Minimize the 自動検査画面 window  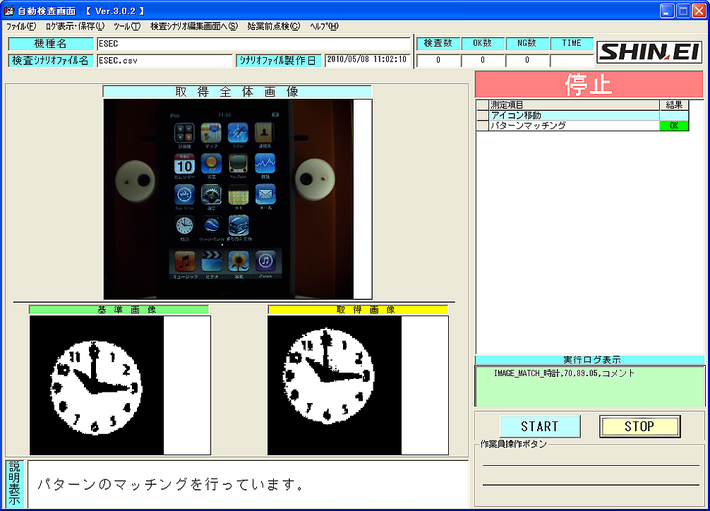tap(667, 10)
